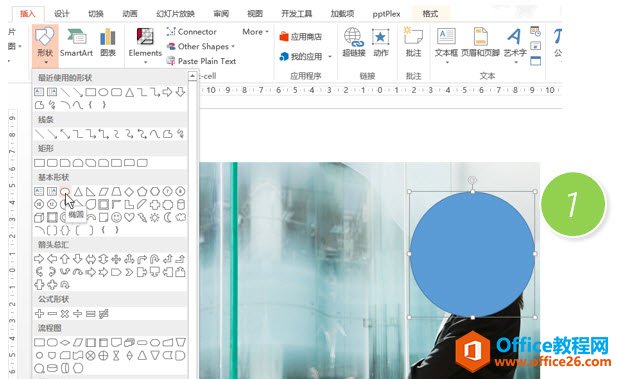Choose the not-equal equation shape
Viewport: 618px width, 379px height.
[x=104, y=314]
